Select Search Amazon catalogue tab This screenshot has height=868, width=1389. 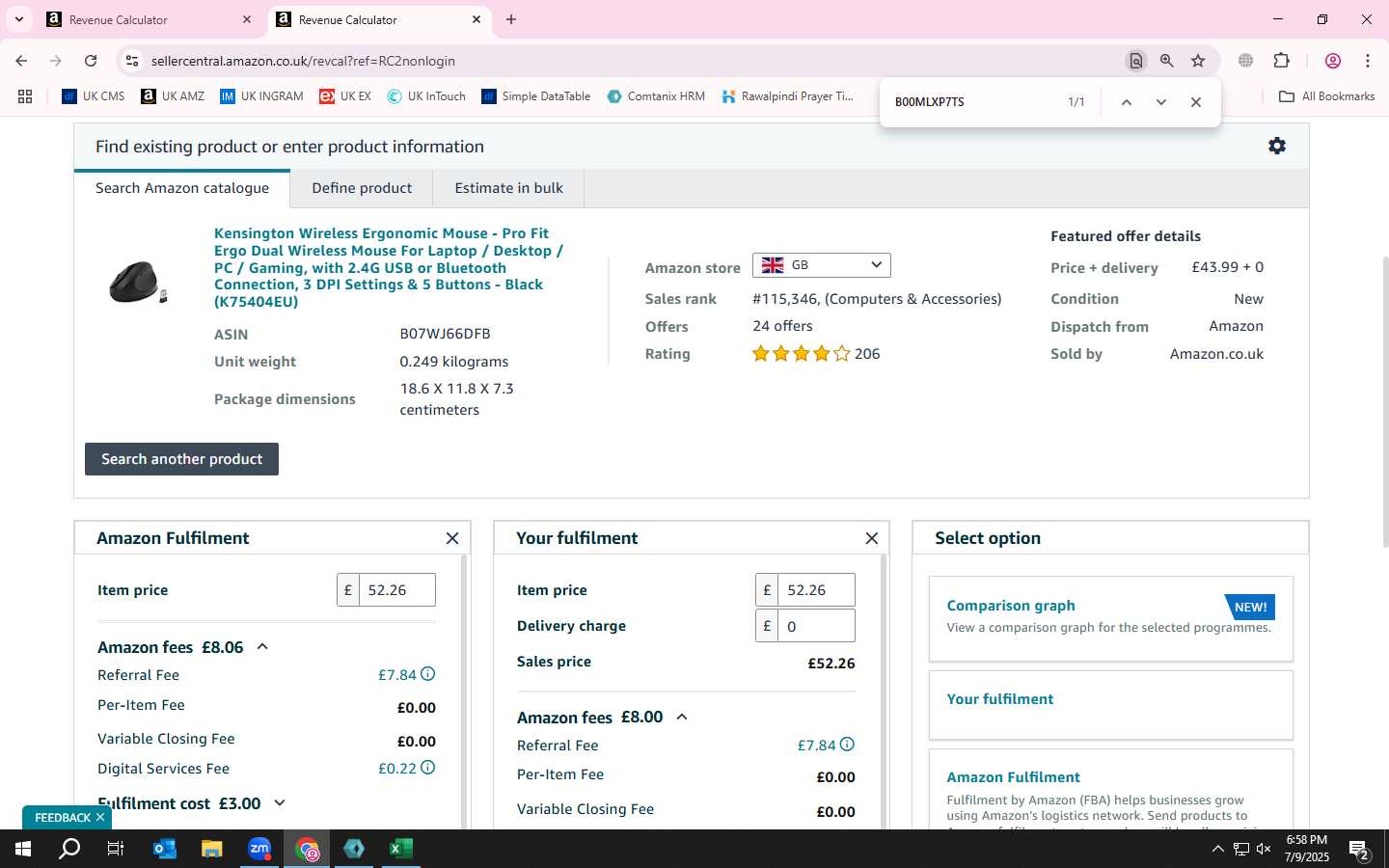(x=182, y=188)
